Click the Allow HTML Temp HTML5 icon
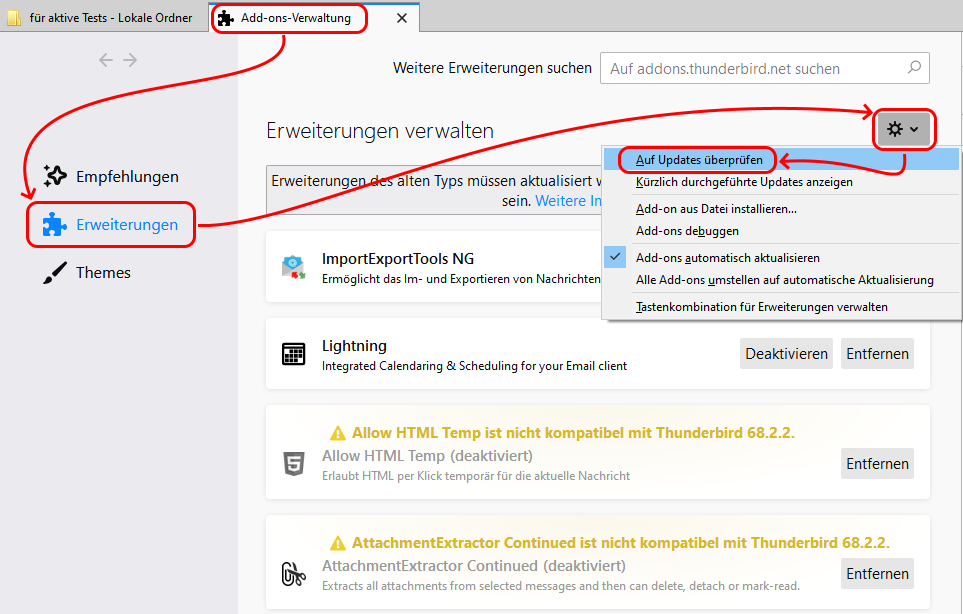The width and height of the screenshot is (963, 614). 294,464
